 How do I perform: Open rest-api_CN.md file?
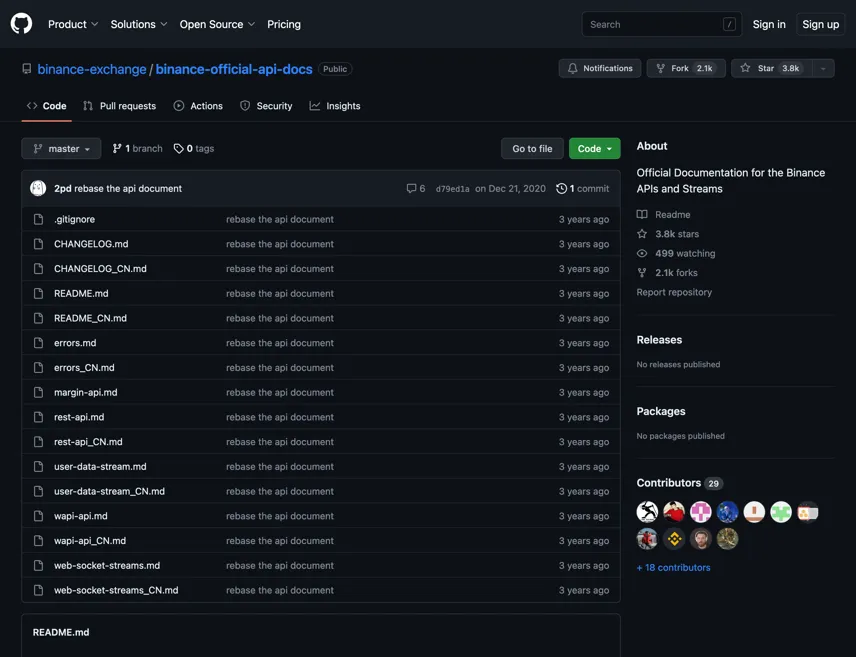88,442
